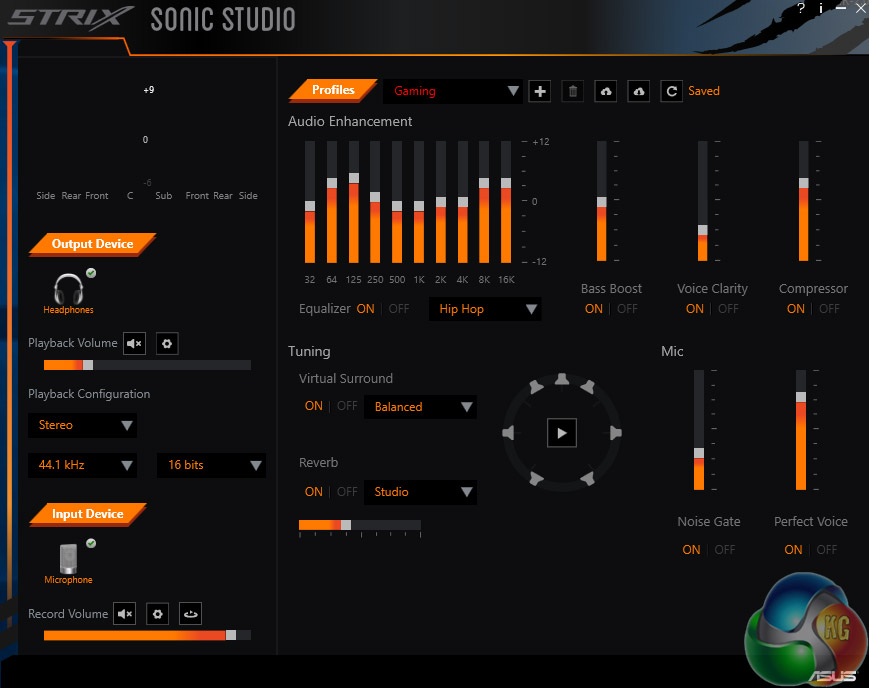Adjust the Bass Boost level slider
869x688 pixels.
601,201
